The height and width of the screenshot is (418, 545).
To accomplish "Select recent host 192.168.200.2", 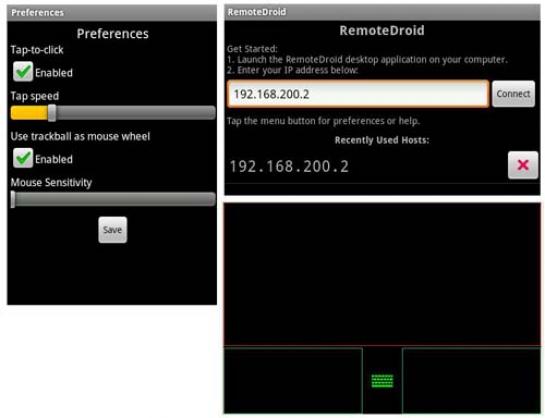I will (289, 166).
